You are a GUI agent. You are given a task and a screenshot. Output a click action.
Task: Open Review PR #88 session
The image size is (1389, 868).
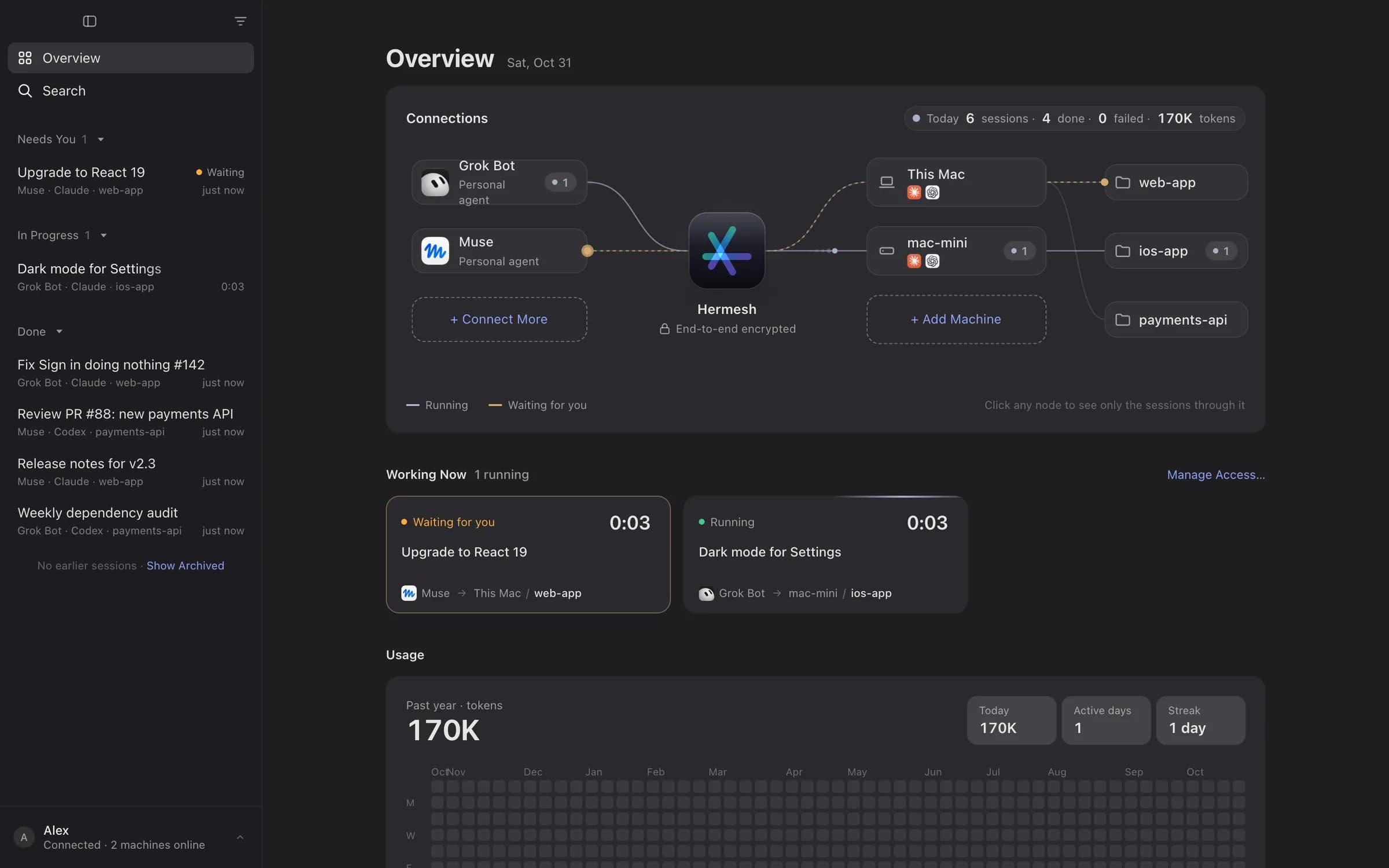point(131,422)
